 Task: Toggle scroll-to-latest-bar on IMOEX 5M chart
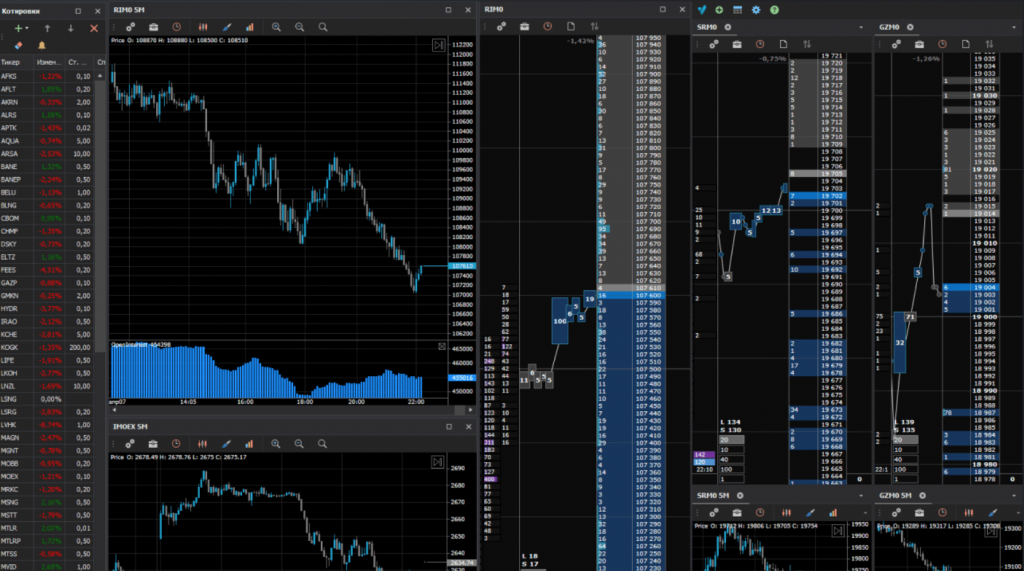coord(438,461)
